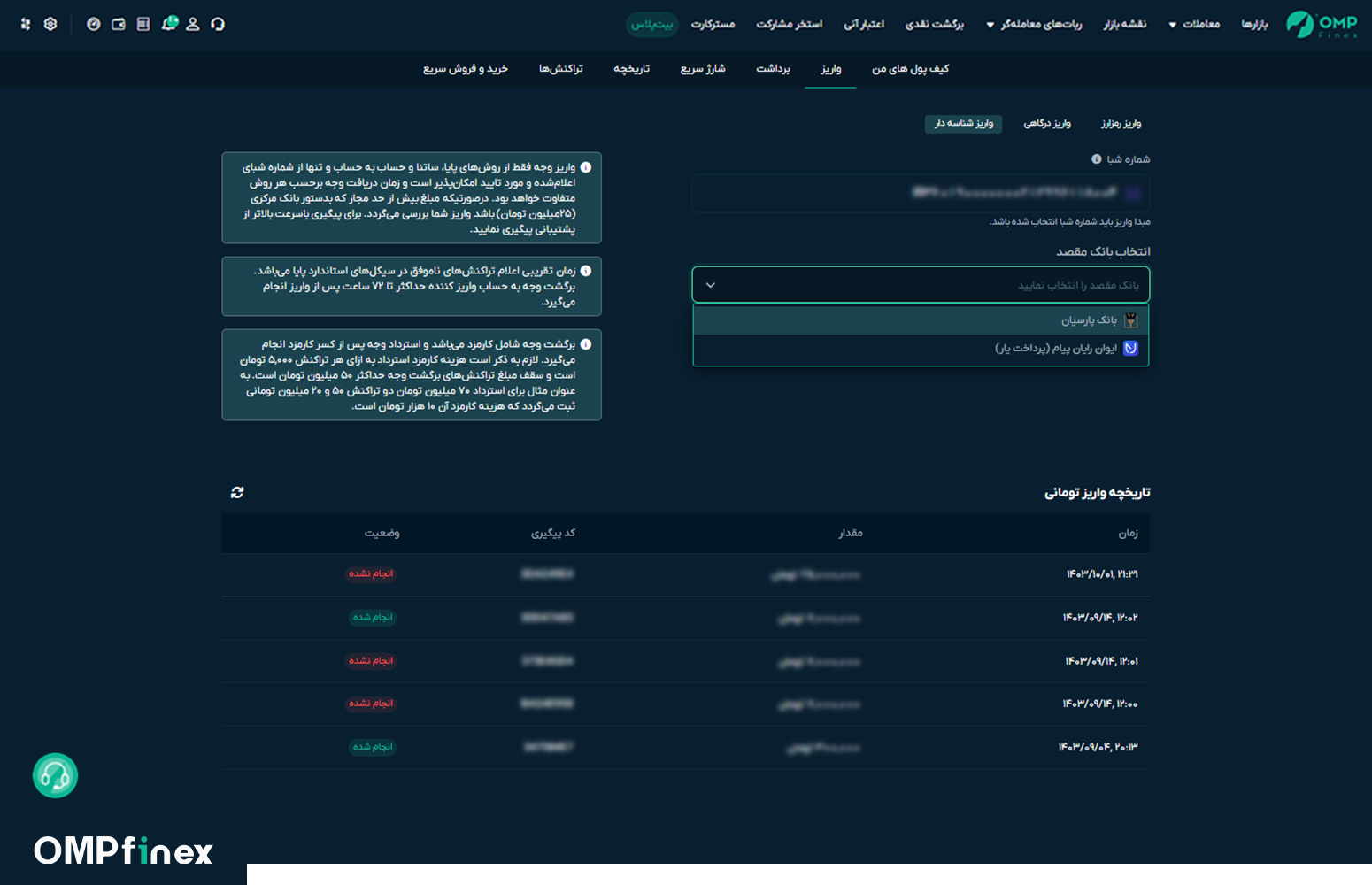The width and height of the screenshot is (1372, 885).
Task: Click the orders list icon in top bar
Action: click(143, 24)
